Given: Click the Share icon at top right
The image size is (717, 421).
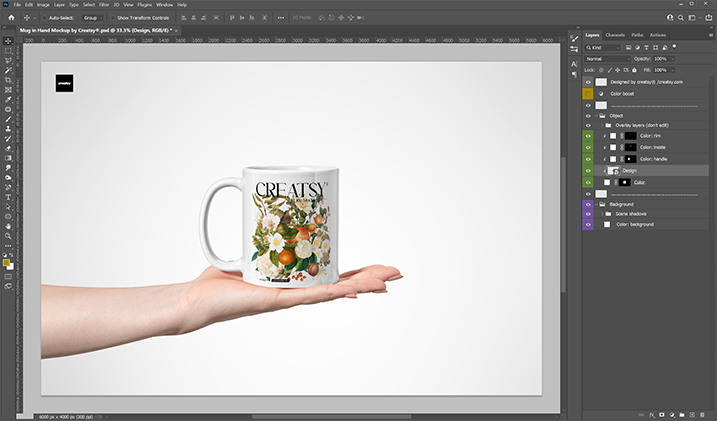Looking at the screenshot, I should point(709,18).
